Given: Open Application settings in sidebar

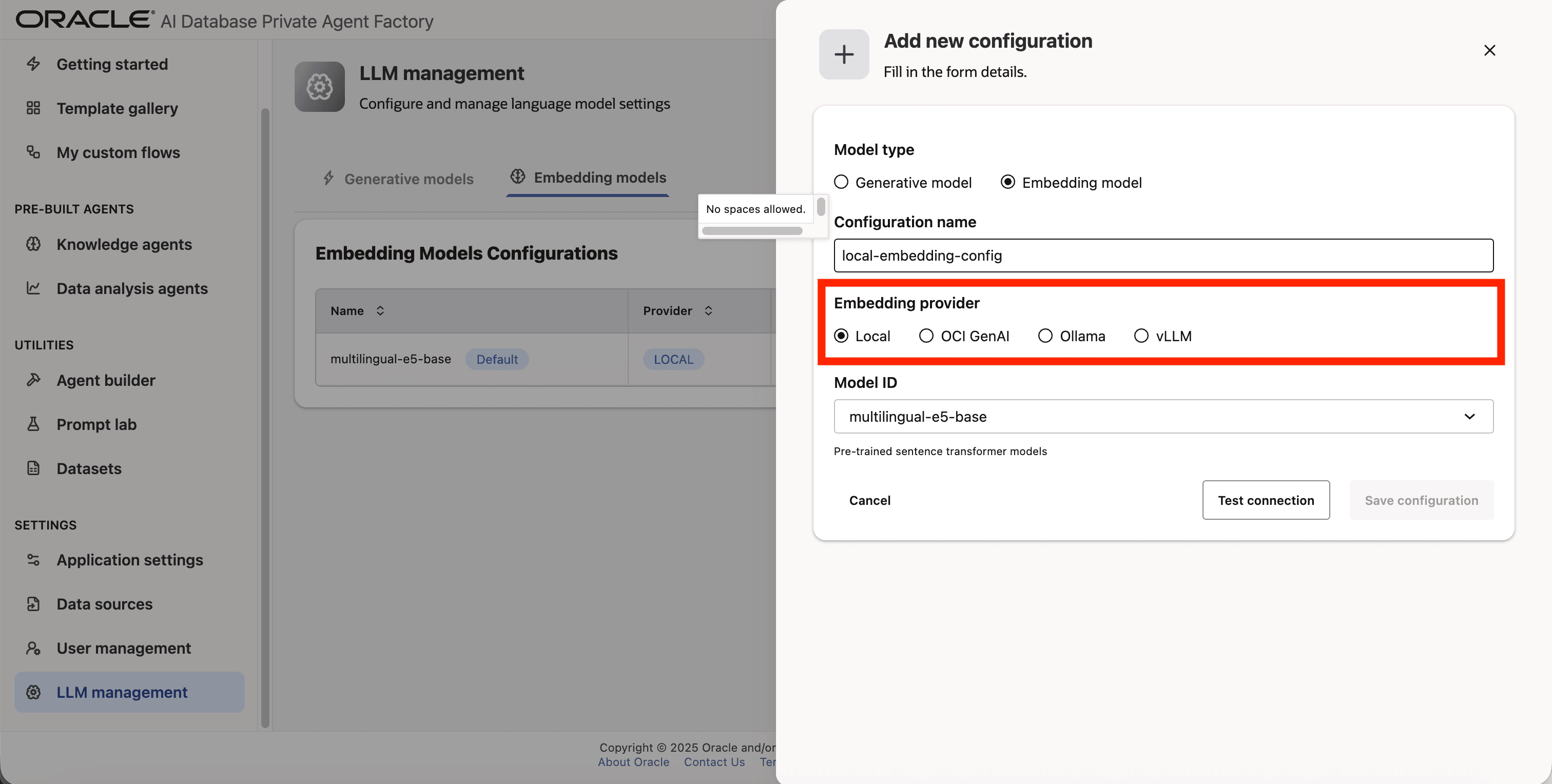Looking at the screenshot, I should pos(129,560).
